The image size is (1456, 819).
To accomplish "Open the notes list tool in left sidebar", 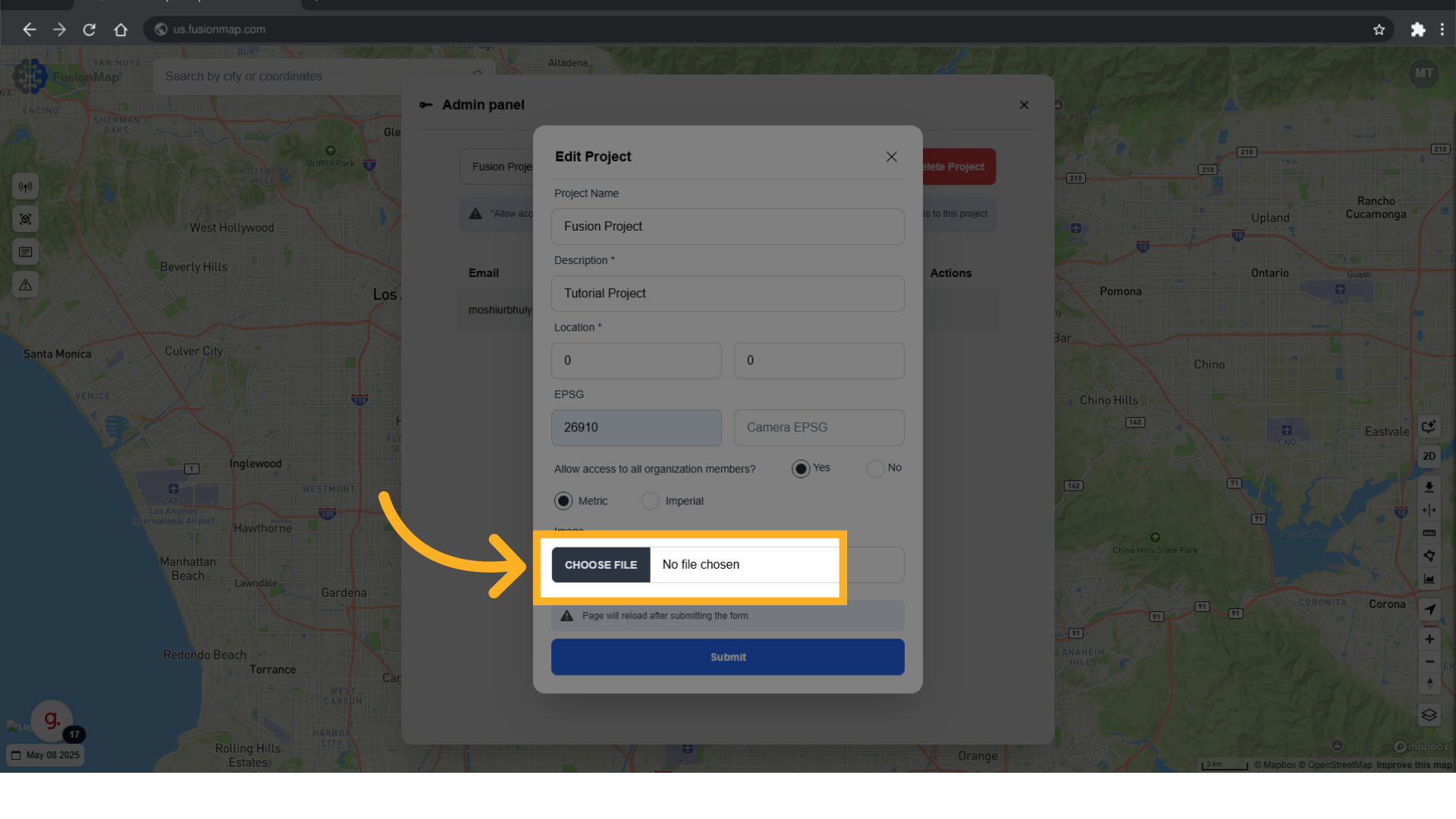I will click(26, 252).
